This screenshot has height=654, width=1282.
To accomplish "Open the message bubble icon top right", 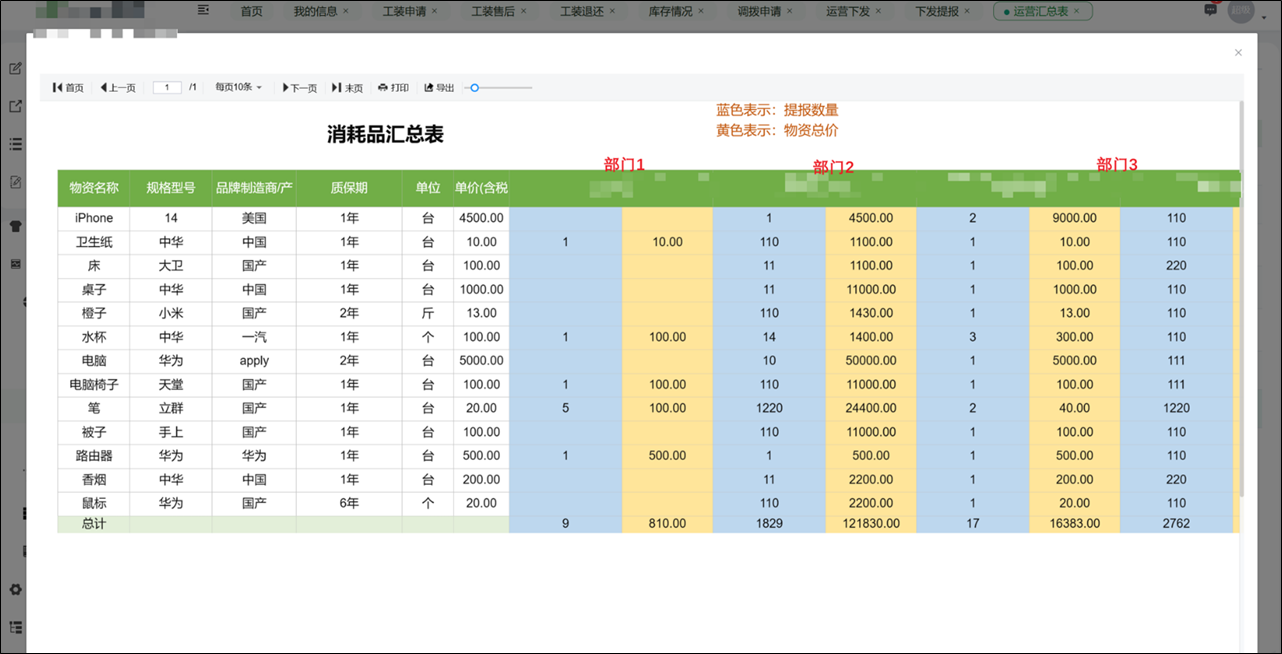I will pos(1210,10).
